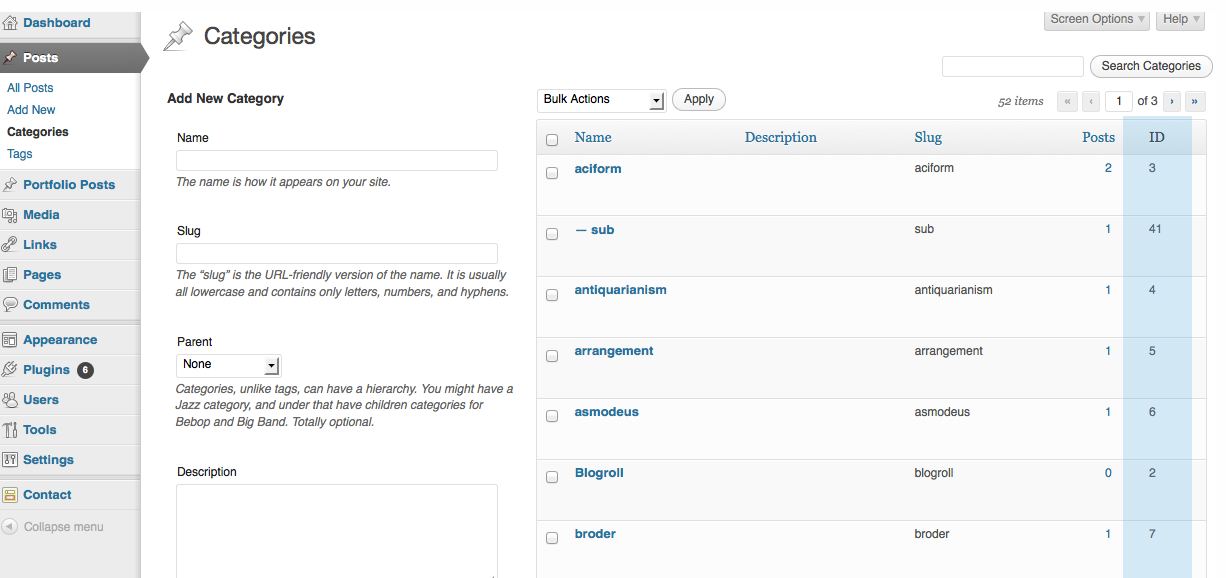Image resolution: width=1226 pixels, height=578 pixels.
Task: Click the Plugins plug icon
Action: (10, 370)
